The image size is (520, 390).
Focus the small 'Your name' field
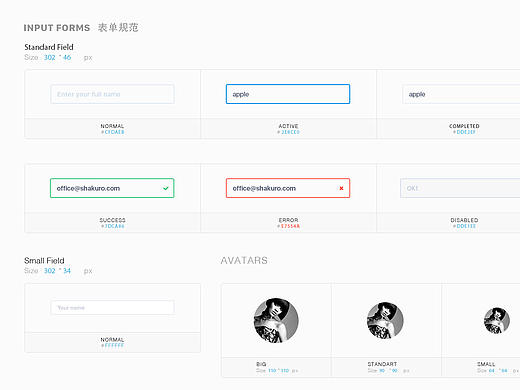tap(112, 307)
